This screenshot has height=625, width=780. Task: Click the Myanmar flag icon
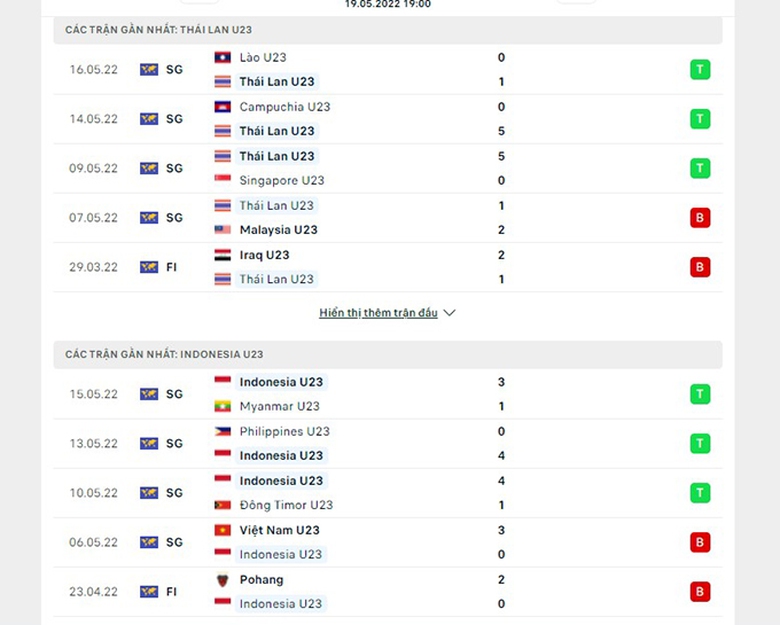tap(222, 407)
